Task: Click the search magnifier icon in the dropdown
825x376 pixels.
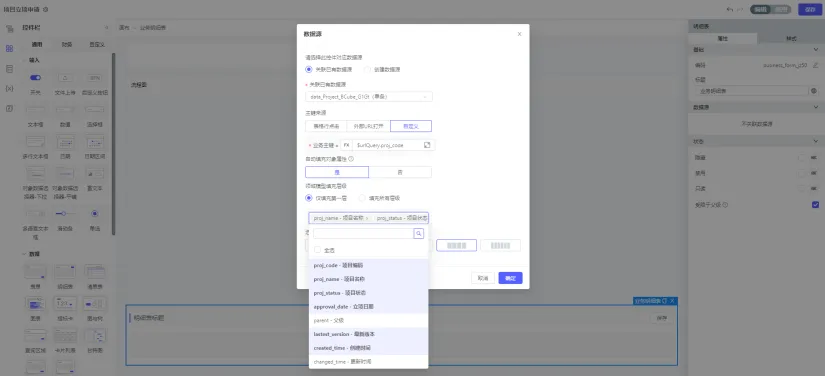Action: point(418,233)
